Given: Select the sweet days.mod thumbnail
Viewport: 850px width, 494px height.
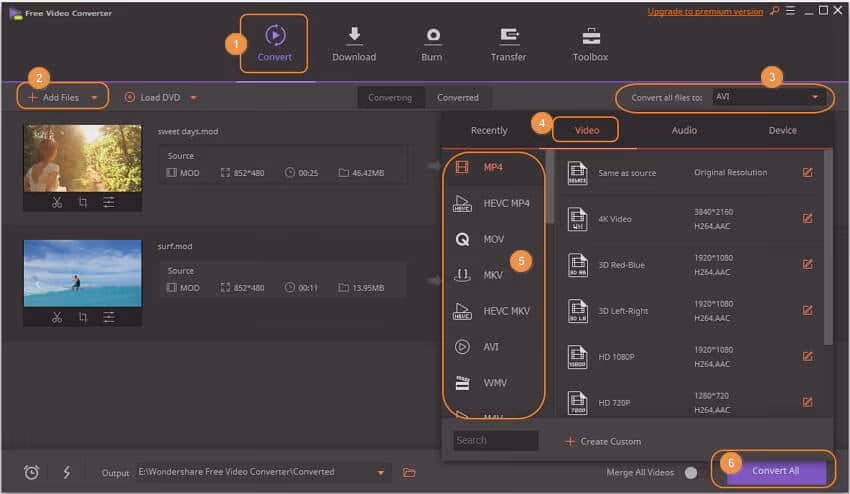Looking at the screenshot, I should point(82,158).
